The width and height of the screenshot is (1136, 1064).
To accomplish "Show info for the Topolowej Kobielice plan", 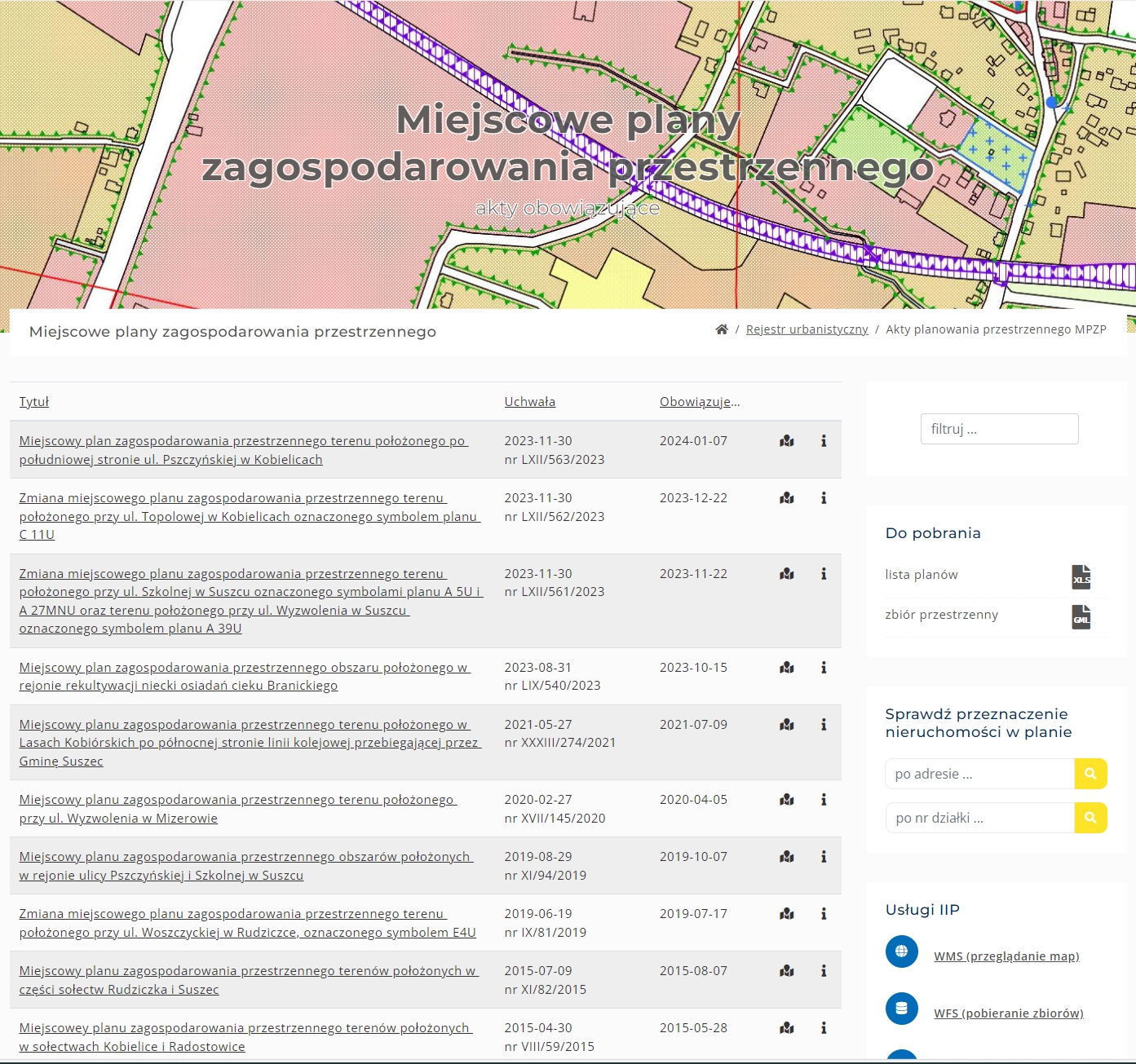I will pyautogui.click(x=824, y=498).
